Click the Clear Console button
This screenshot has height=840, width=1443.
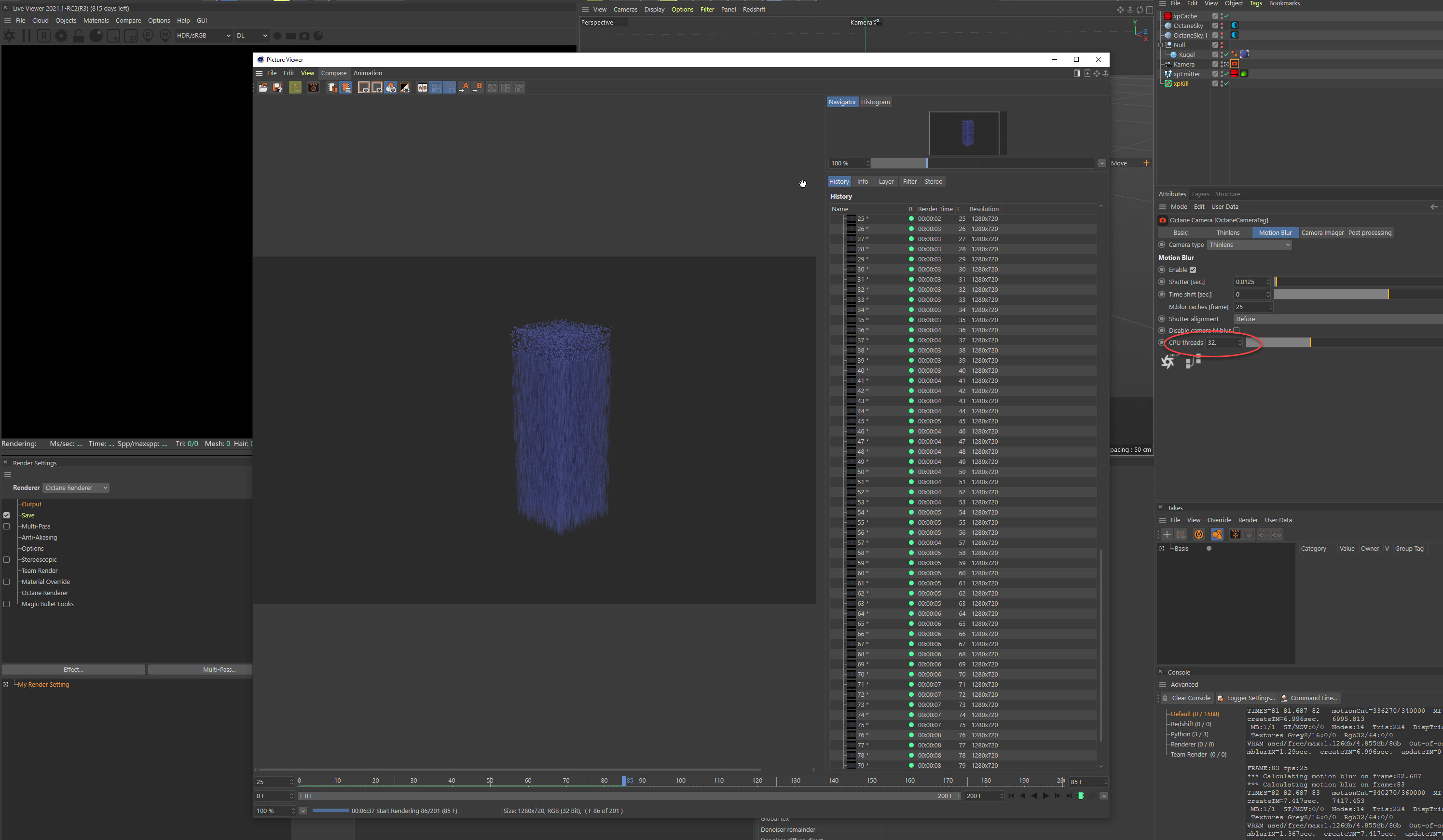pos(1185,698)
